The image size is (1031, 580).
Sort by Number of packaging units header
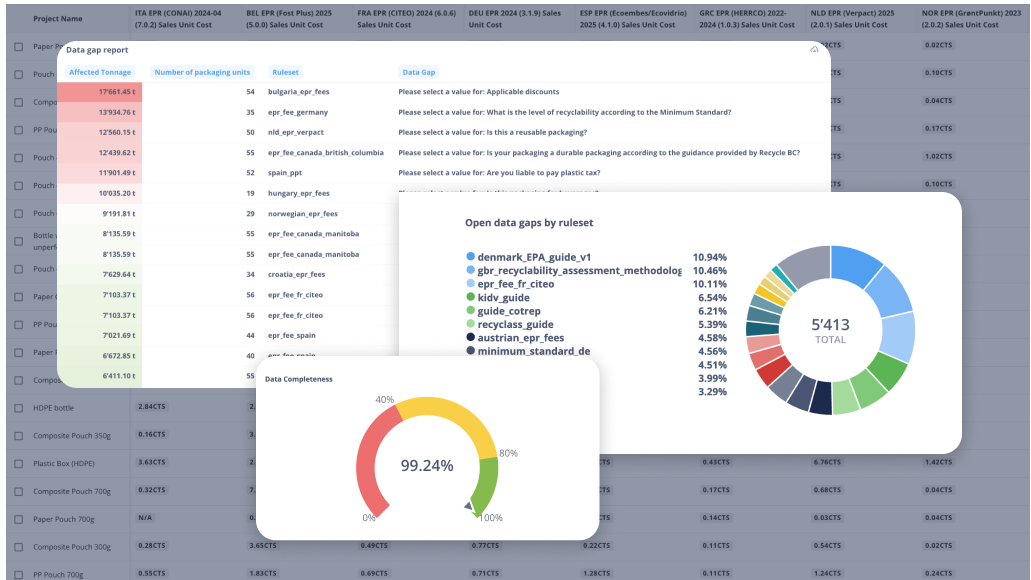click(203, 72)
